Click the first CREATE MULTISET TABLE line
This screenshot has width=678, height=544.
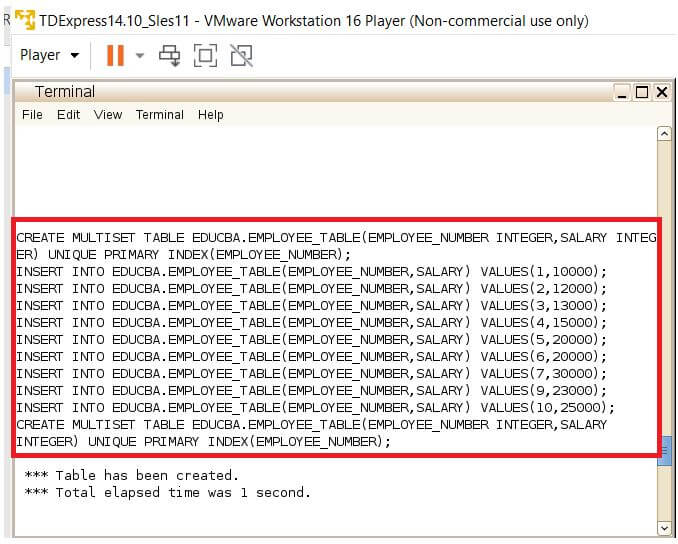(336, 237)
